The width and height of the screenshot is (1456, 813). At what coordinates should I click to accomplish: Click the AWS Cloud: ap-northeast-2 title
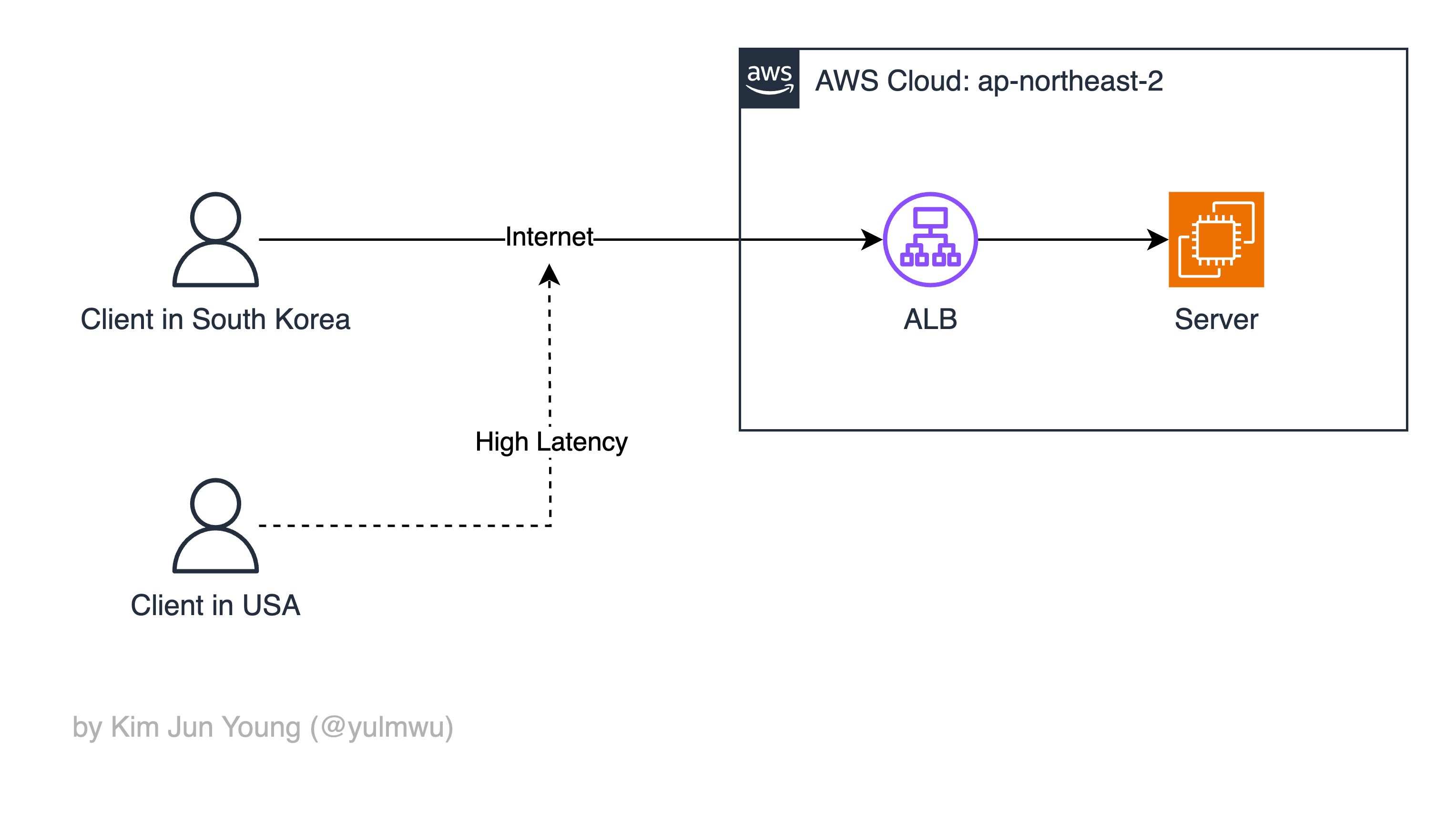[x=988, y=81]
